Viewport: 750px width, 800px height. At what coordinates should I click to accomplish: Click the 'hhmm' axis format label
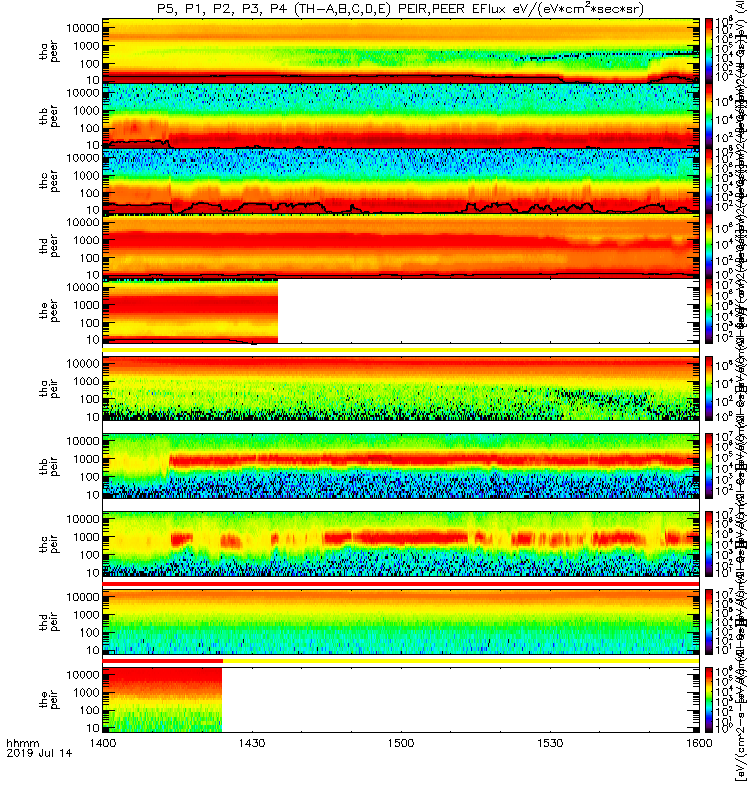click(x=23, y=743)
